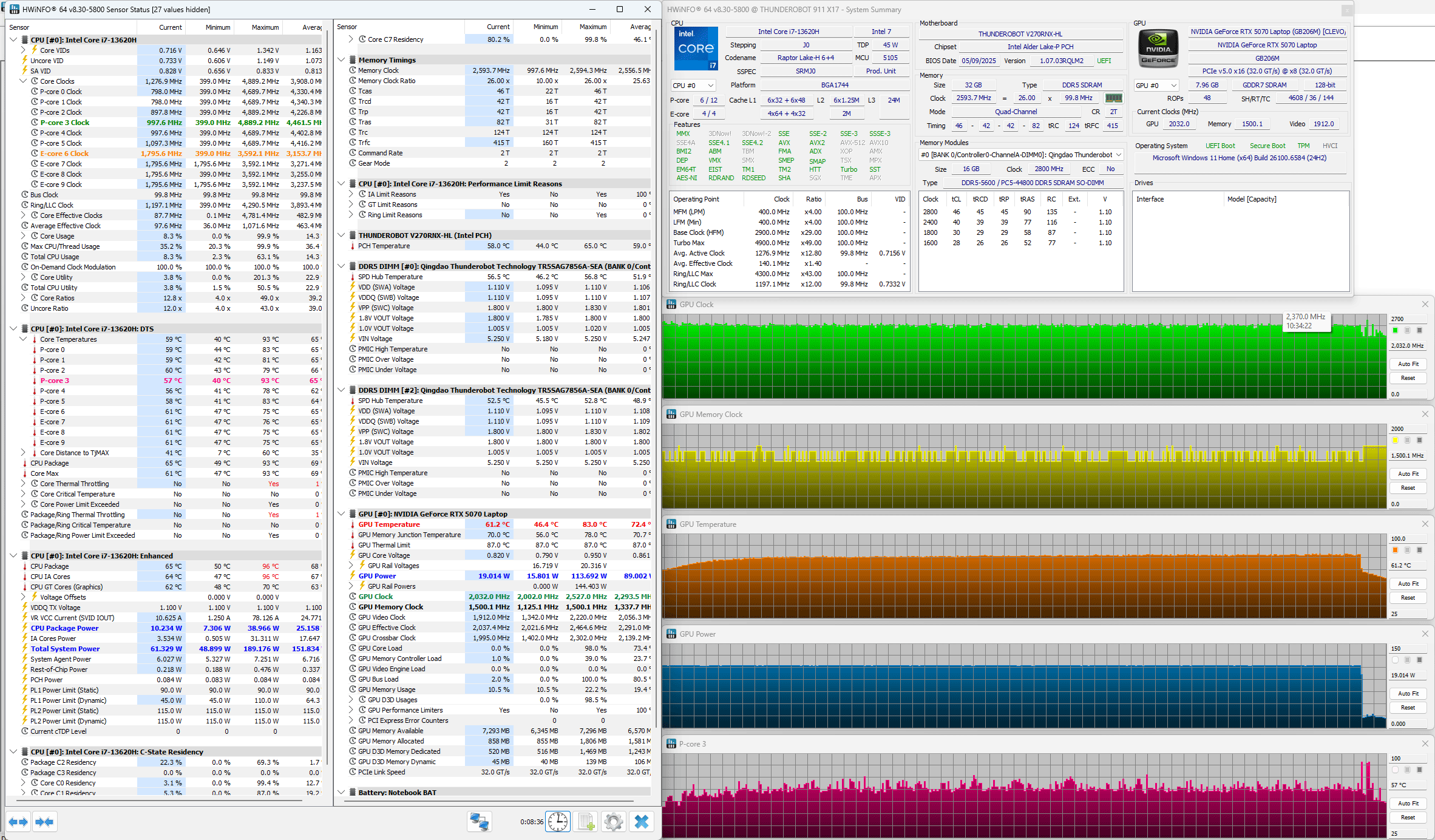Click the start logging sheet icon
This screenshot has width=1435, height=840.
click(x=586, y=822)
